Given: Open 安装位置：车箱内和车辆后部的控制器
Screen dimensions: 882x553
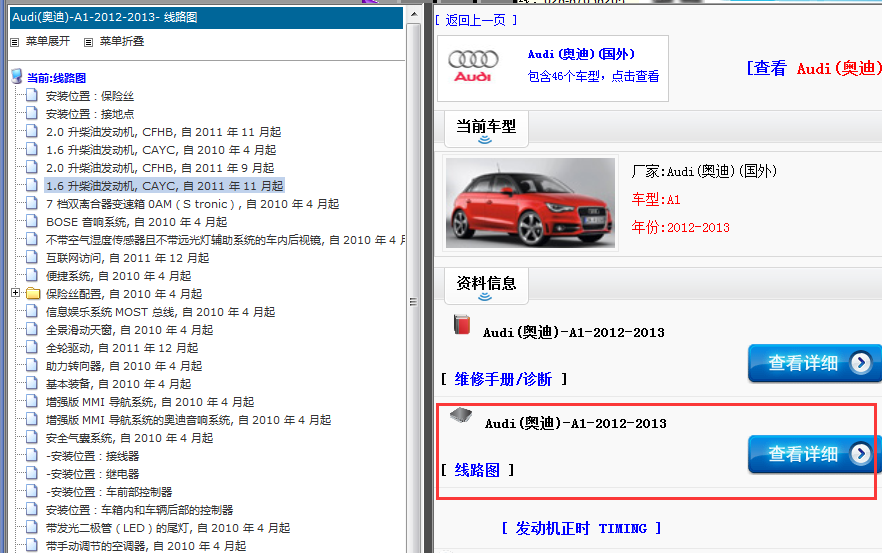Looking at the screenshot, I should (140, 510).
